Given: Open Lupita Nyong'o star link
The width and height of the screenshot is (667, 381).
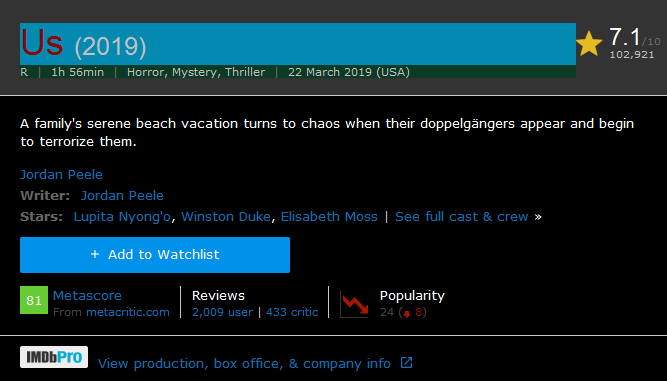Looking at the screenshot, I should (122, 217).
